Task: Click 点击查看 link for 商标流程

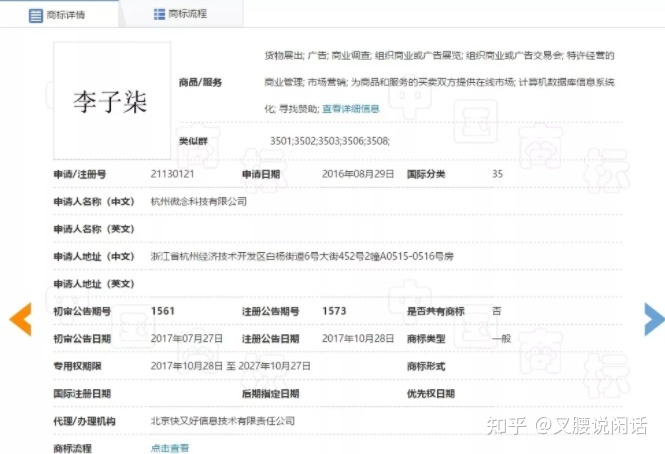Action: [170, 448]
